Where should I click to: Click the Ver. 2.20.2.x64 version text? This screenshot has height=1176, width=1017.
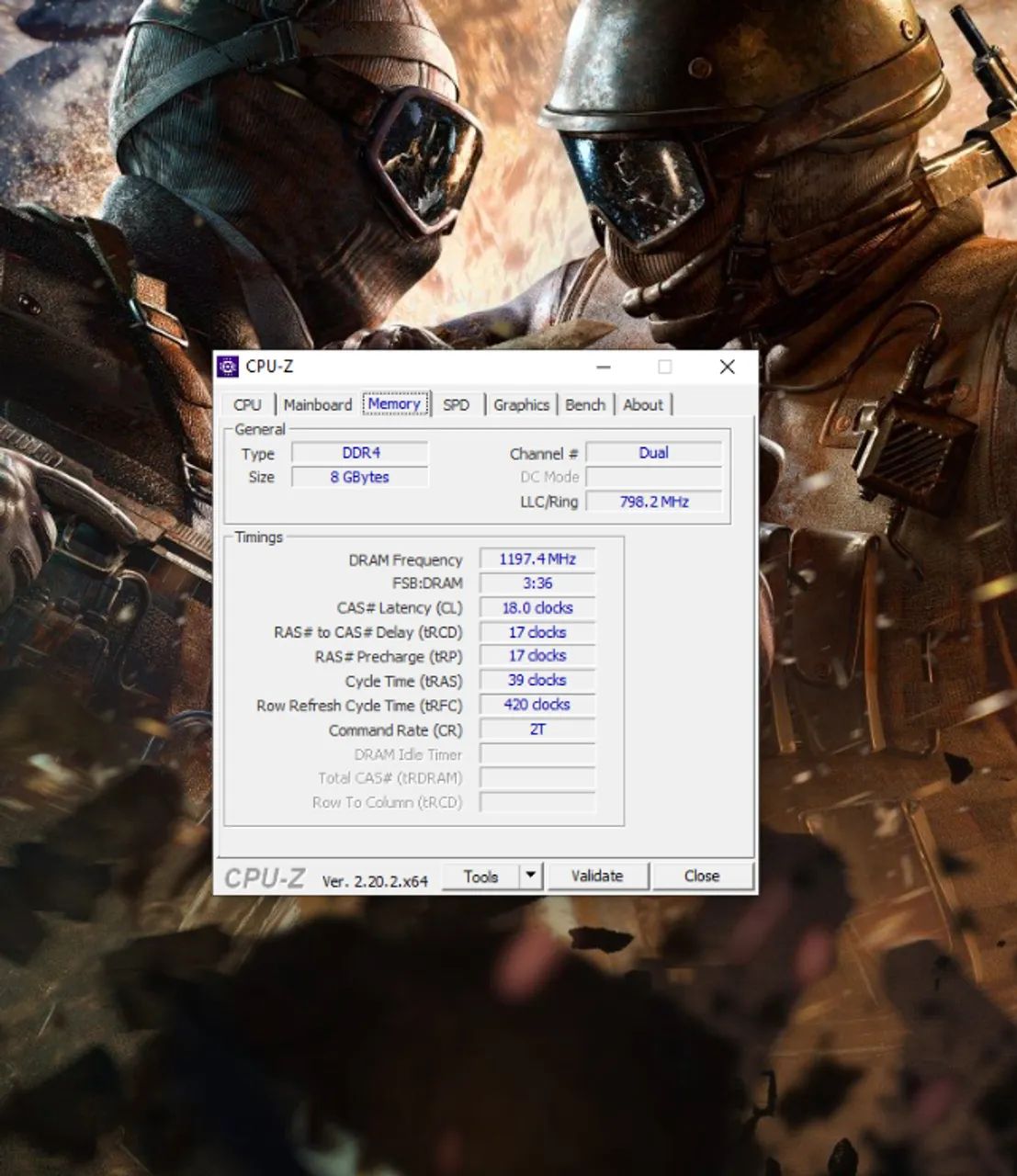coord(375,881)
